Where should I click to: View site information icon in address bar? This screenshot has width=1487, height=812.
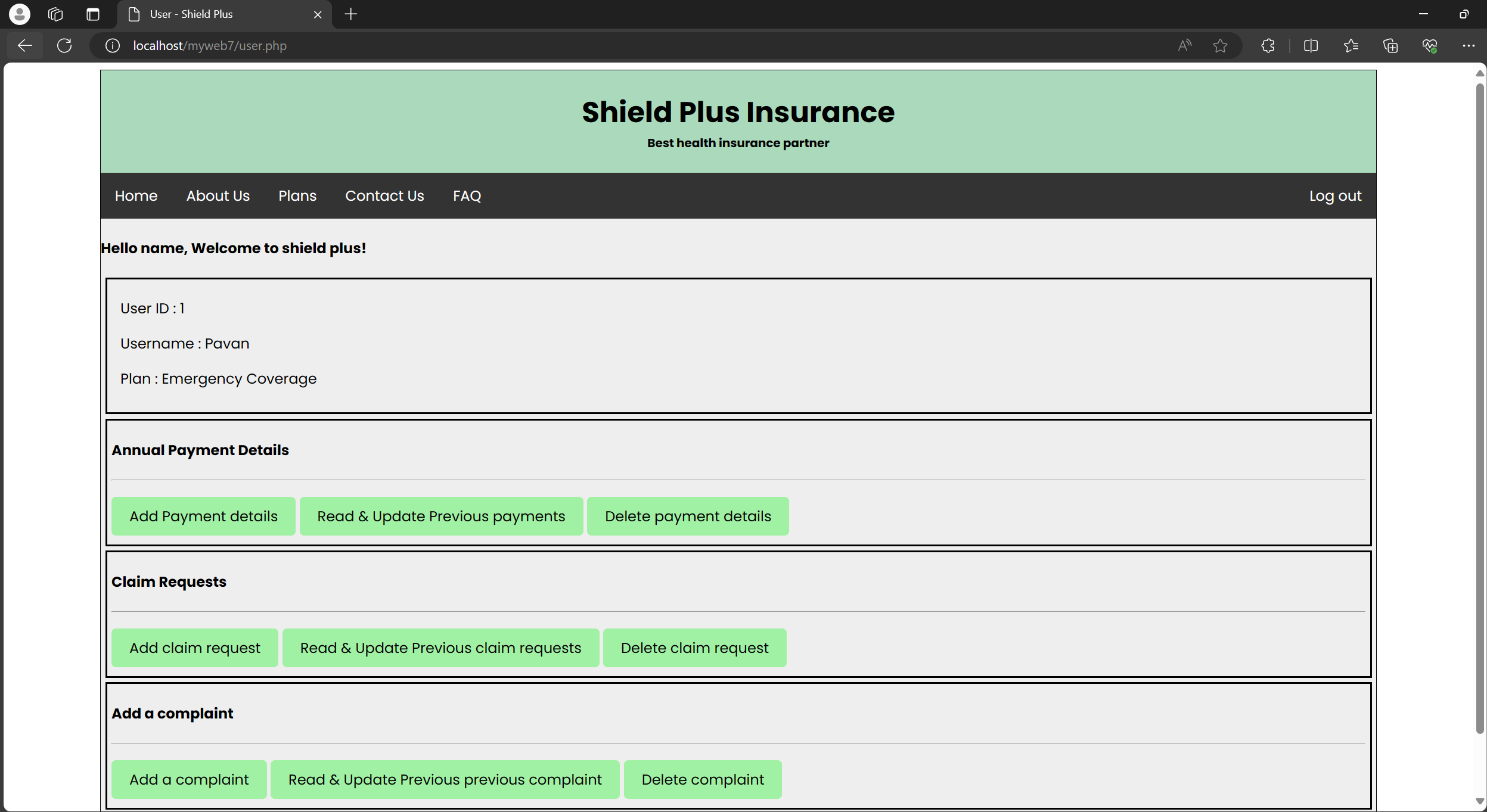coord(113,46)
